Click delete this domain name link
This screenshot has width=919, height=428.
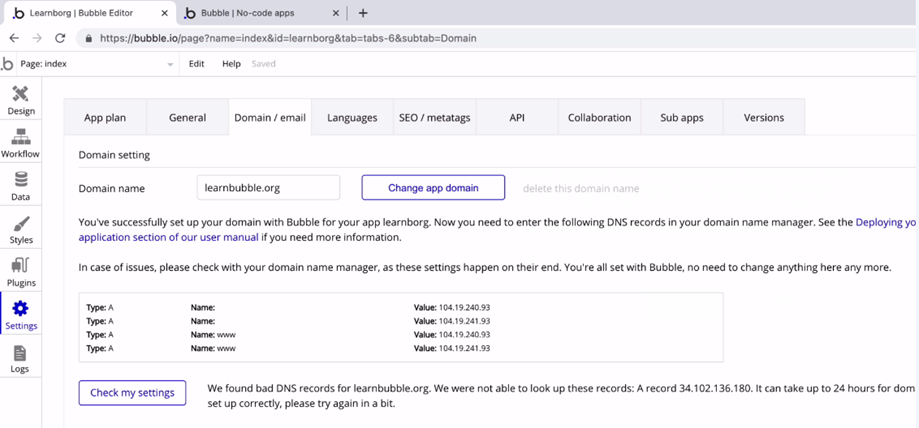[x=581, y=189]
